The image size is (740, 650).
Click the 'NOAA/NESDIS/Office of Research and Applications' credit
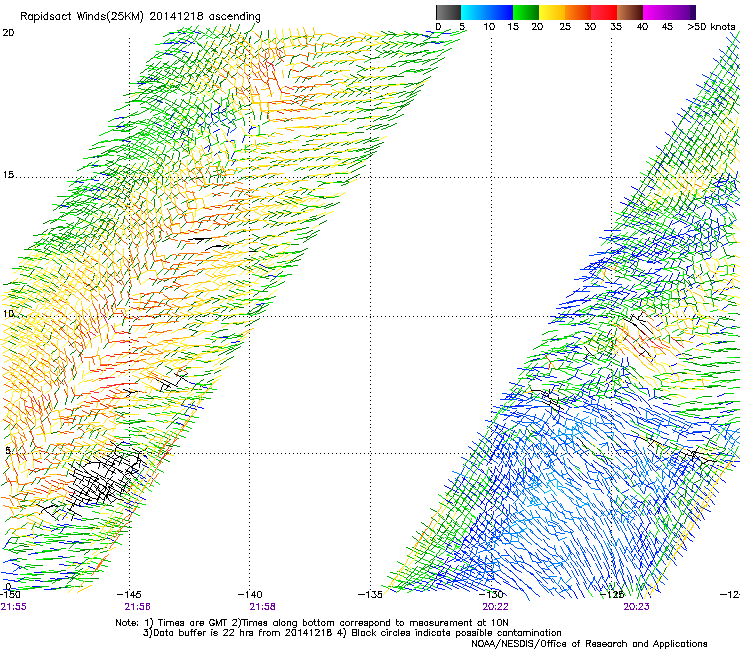coord(589,644)
